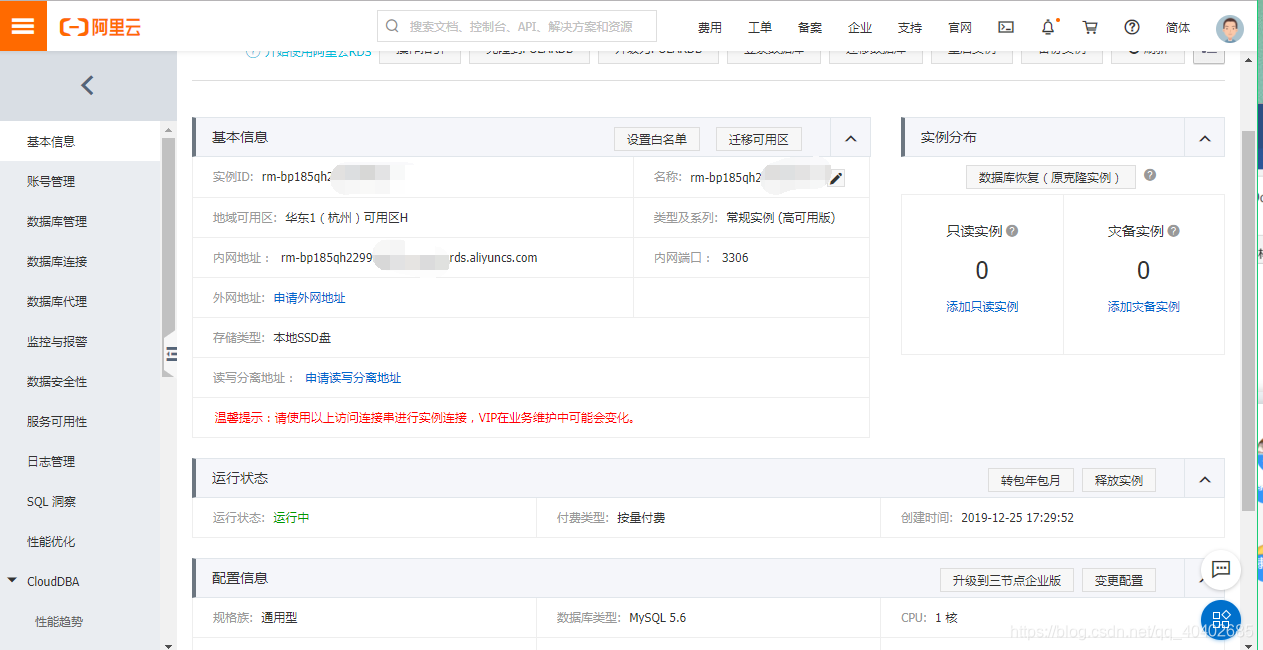This screenshot has width=1263, height=650.
Task: Open the orange hamburger menu
Action: (x=24, y=24)
